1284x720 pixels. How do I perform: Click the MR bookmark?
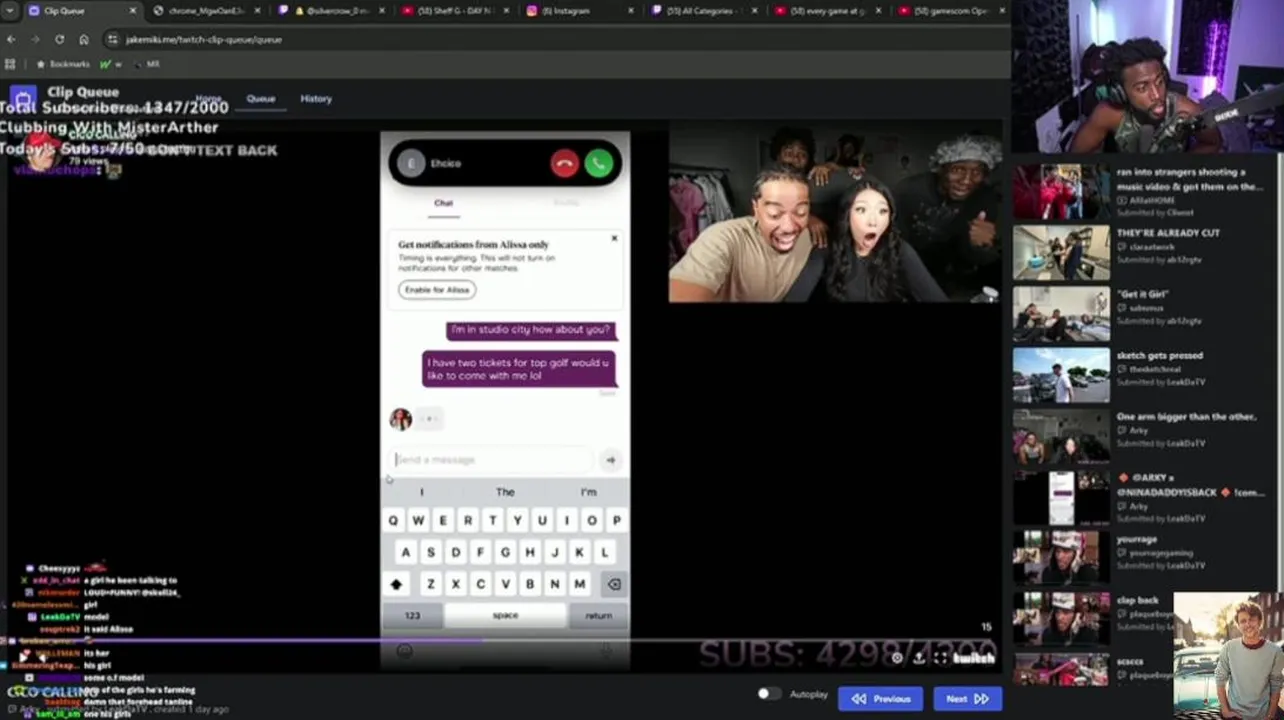pyautogui.click(x=146, y=64)
